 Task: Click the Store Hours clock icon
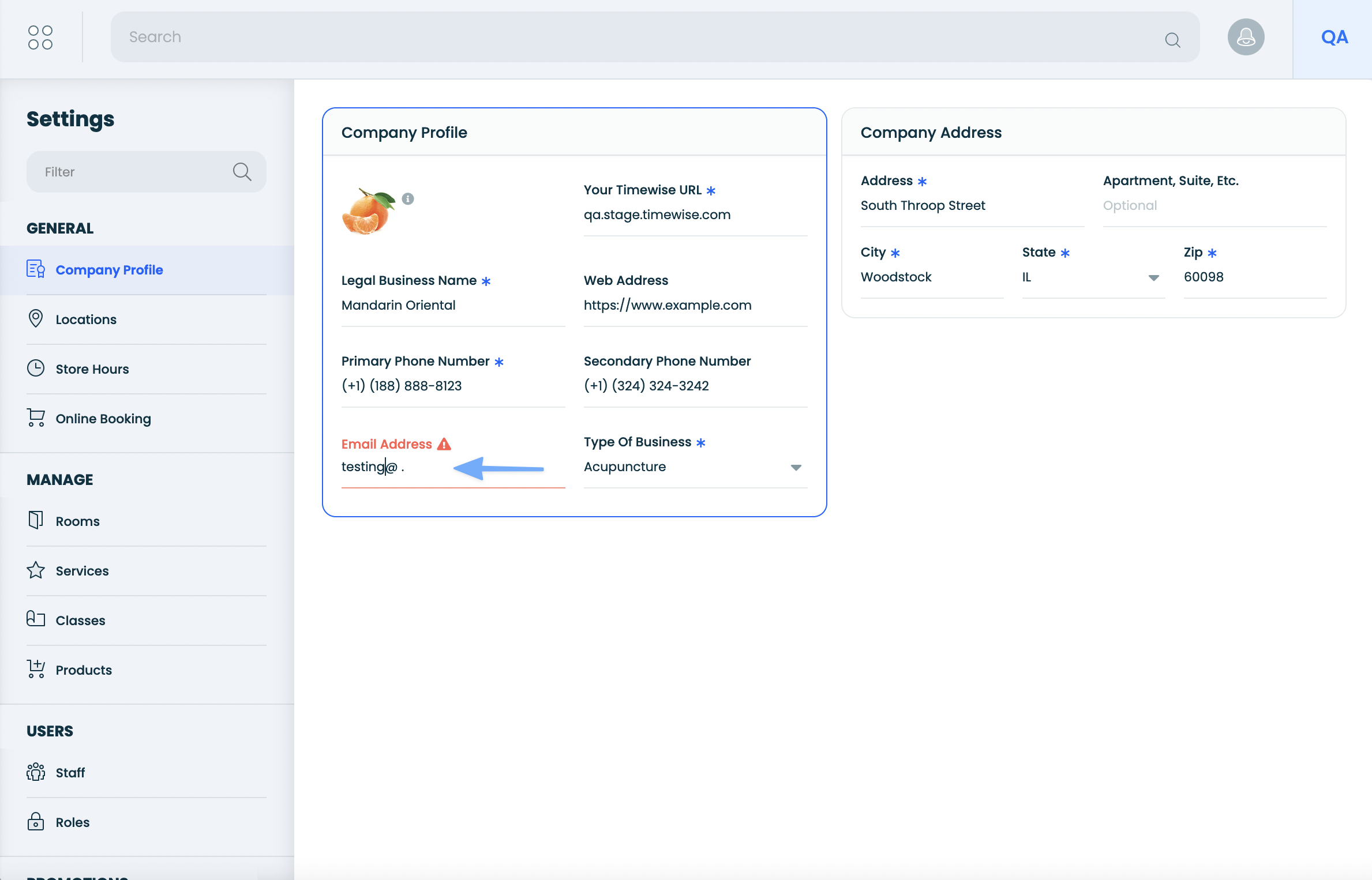tap(36, 368)
